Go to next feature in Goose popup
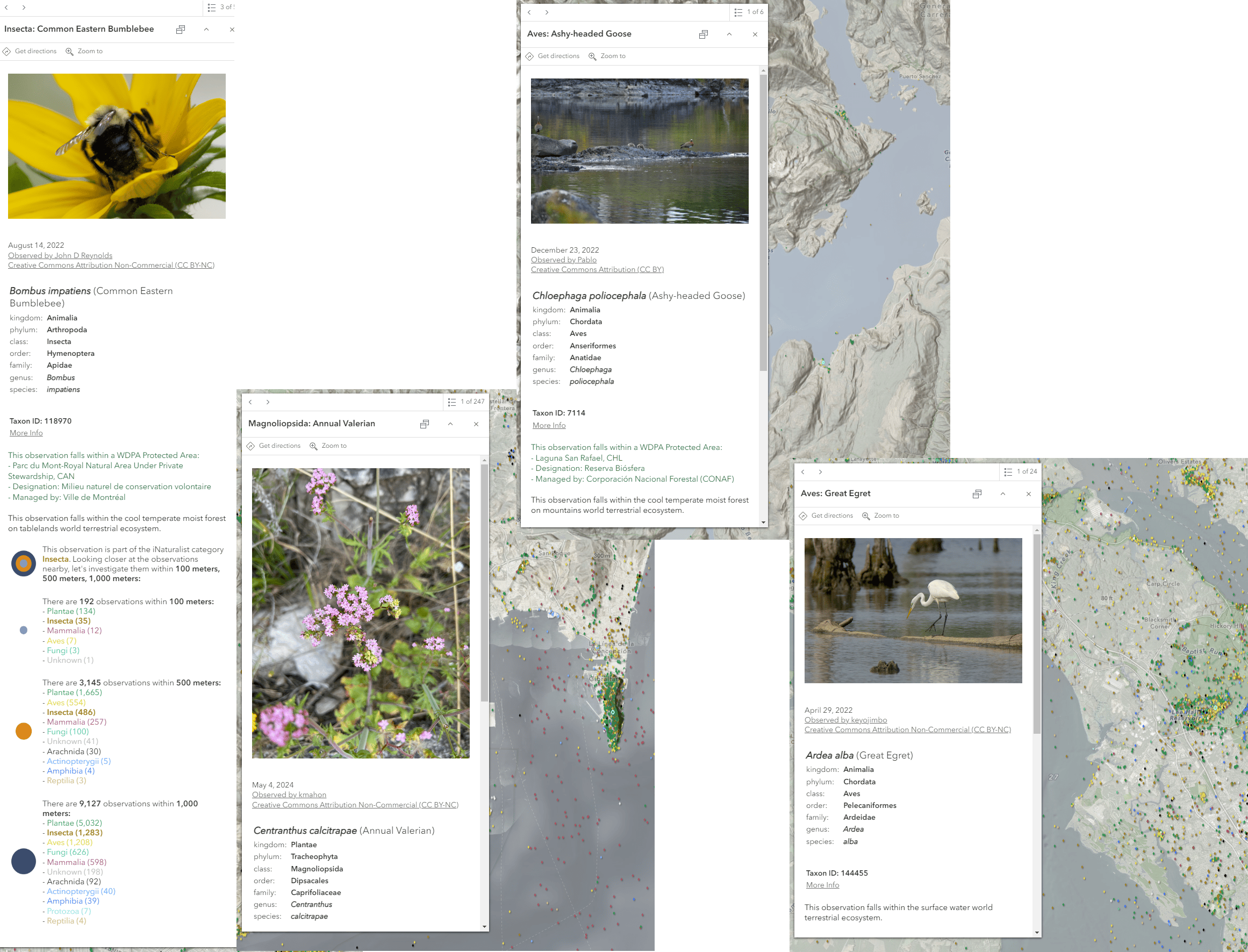1248x952 pixels. [547, 12]
